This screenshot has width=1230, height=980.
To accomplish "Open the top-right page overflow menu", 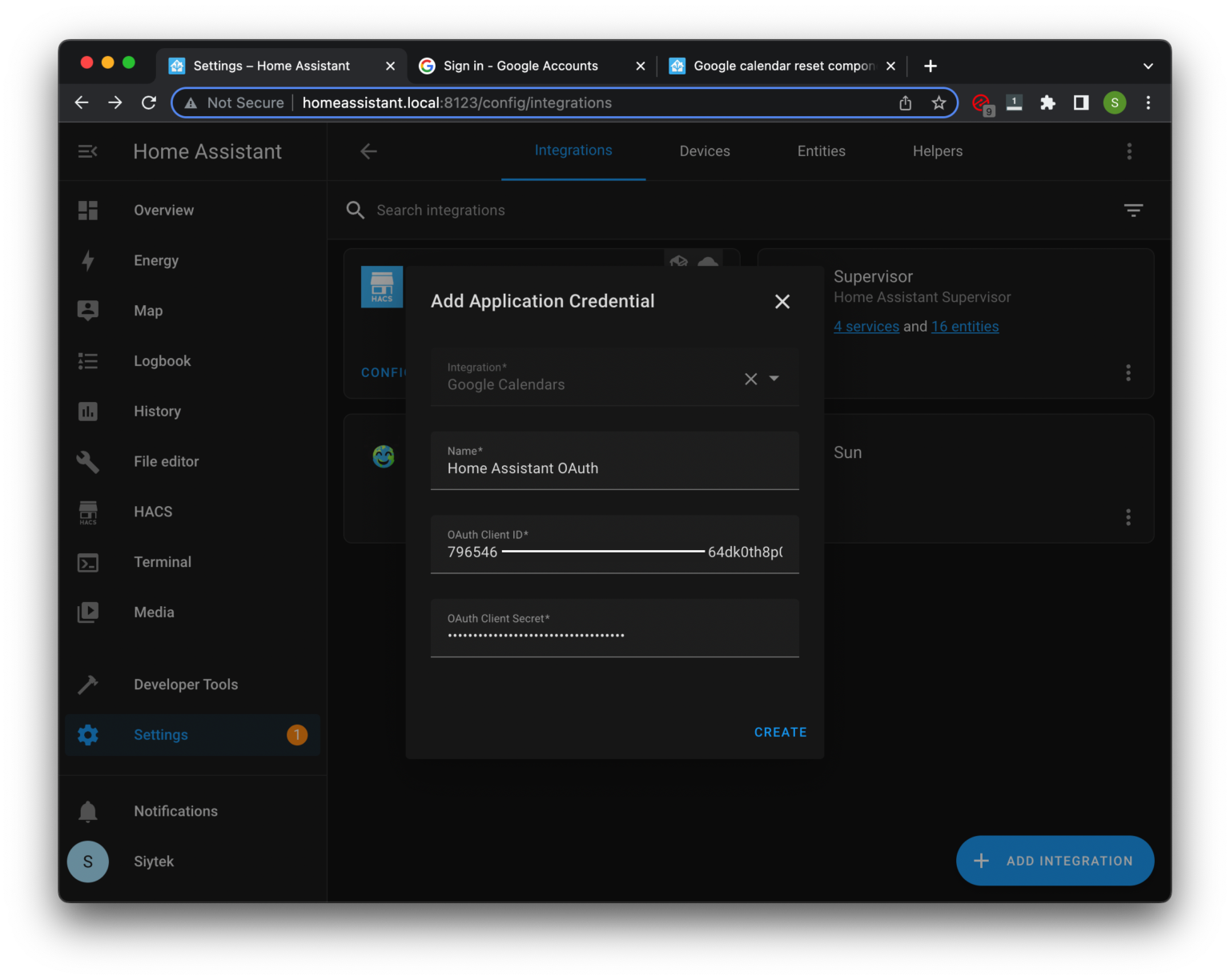I will point(1129,151).
